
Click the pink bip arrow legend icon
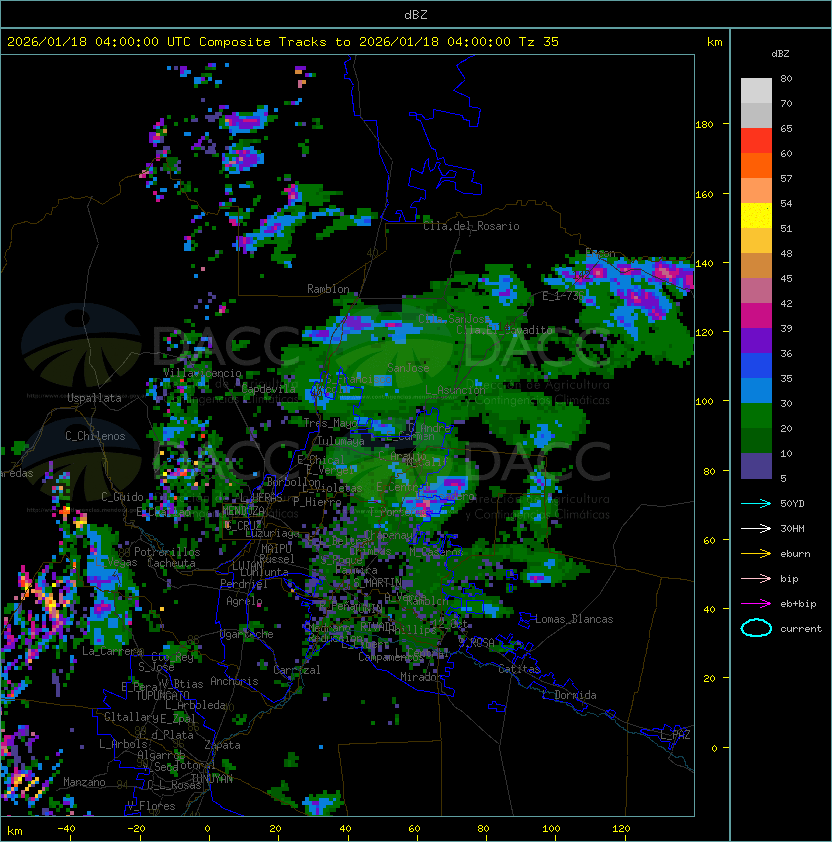[756, 578]
